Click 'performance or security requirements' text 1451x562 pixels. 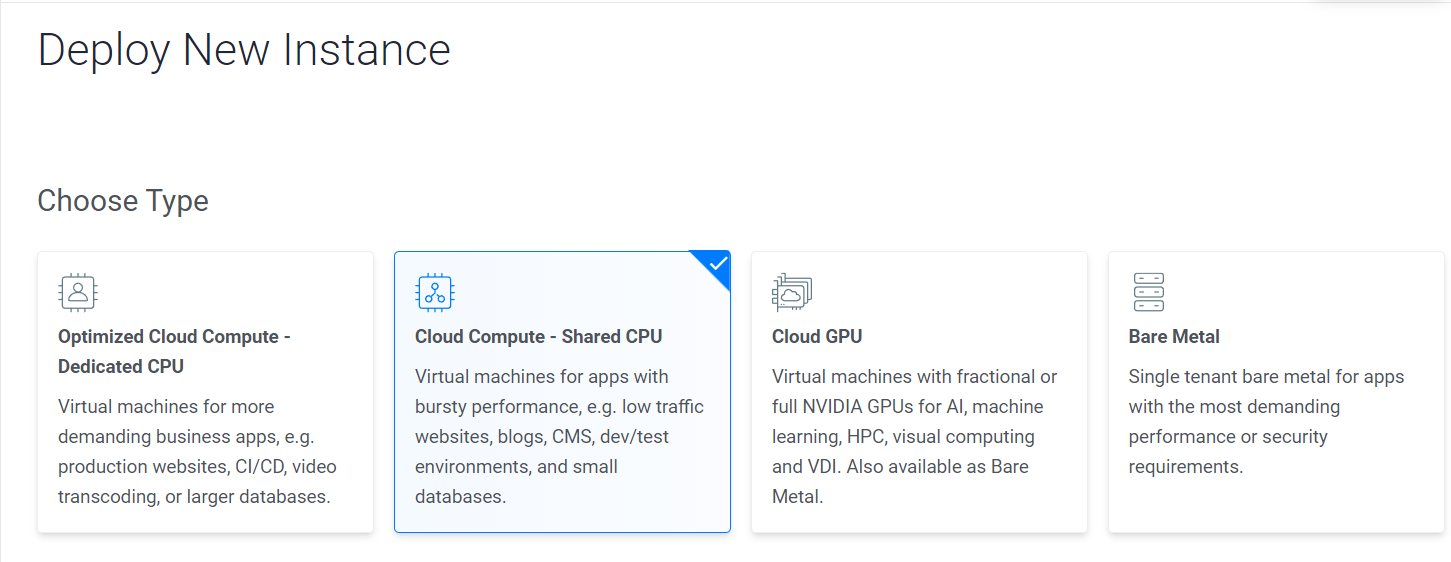coord(1228,452)
